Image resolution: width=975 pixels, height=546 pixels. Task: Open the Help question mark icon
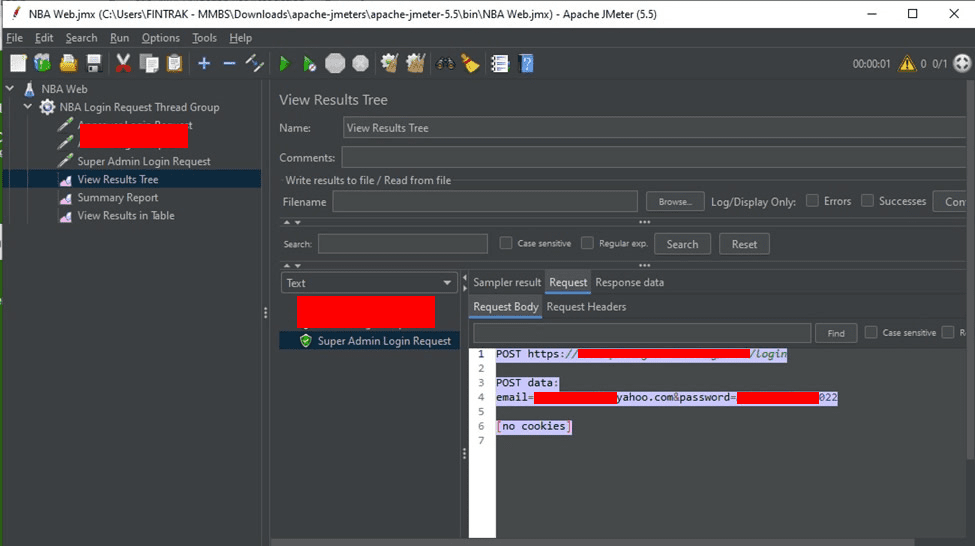click(526, 64)
